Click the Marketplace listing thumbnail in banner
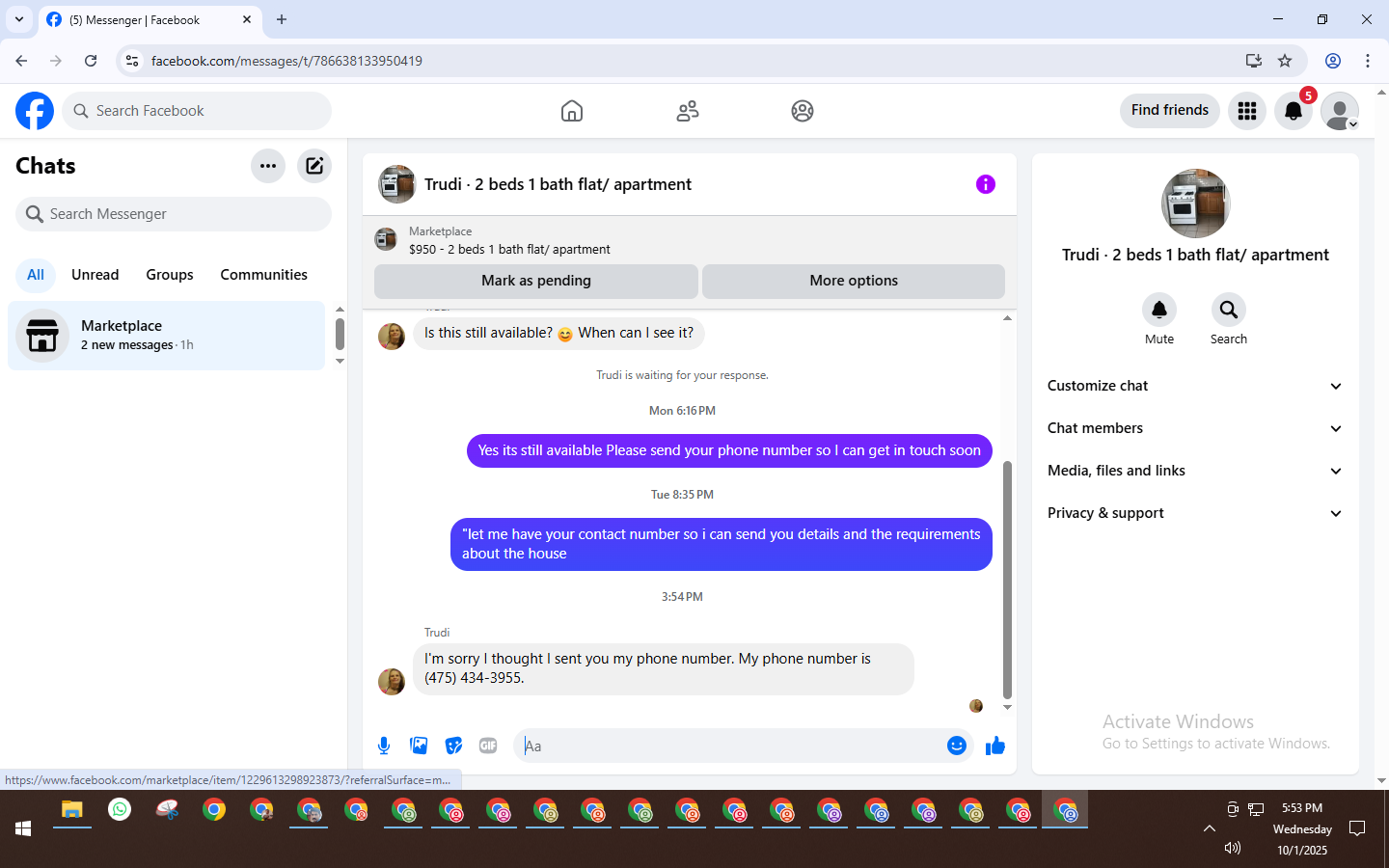Screen dimensions: 1389x868 pos(386,239)
